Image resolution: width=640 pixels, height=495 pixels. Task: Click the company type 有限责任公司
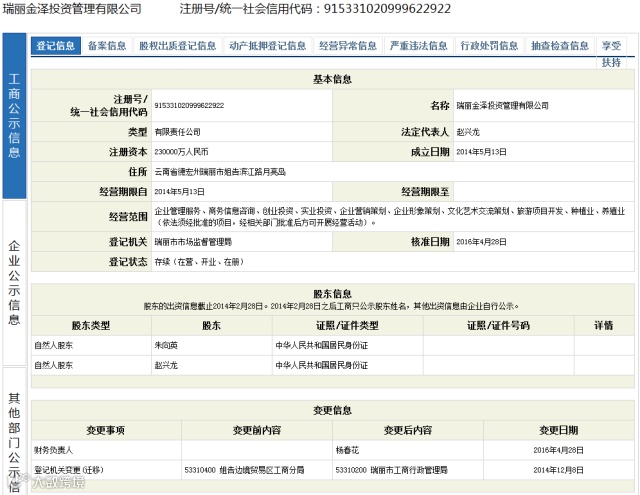click(178, 132)
